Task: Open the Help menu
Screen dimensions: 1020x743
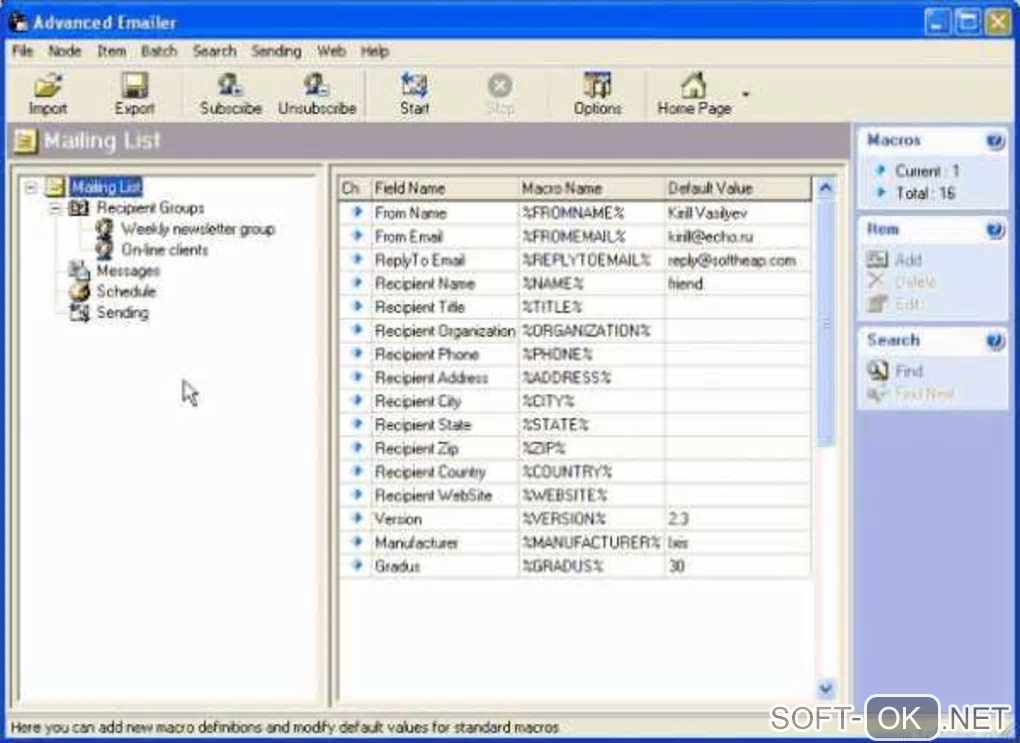Action: click(x=375, y=51)
